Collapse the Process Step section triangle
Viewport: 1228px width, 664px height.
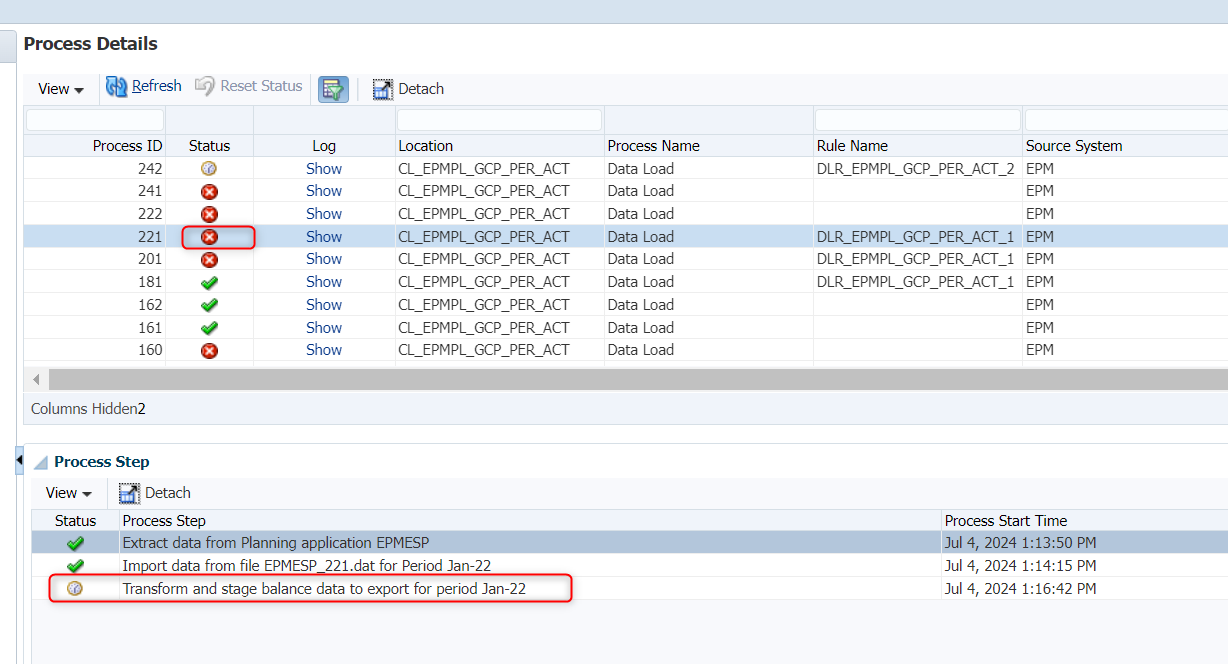coord(41,463)
